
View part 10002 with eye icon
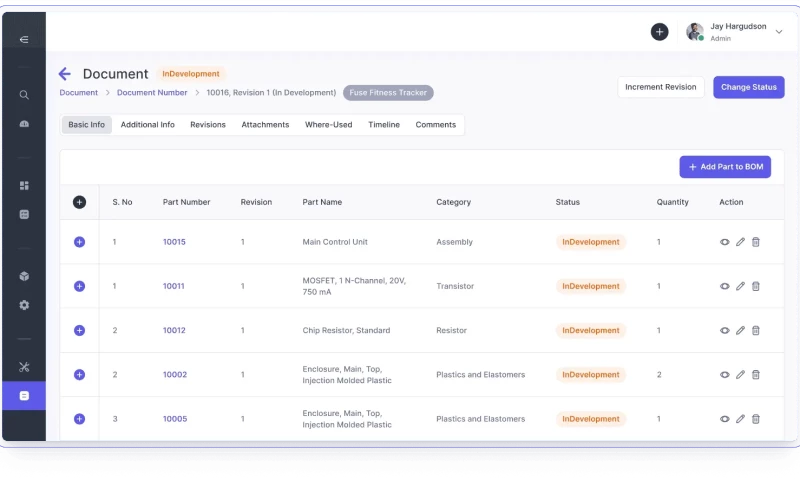click(x=724, y=374)
